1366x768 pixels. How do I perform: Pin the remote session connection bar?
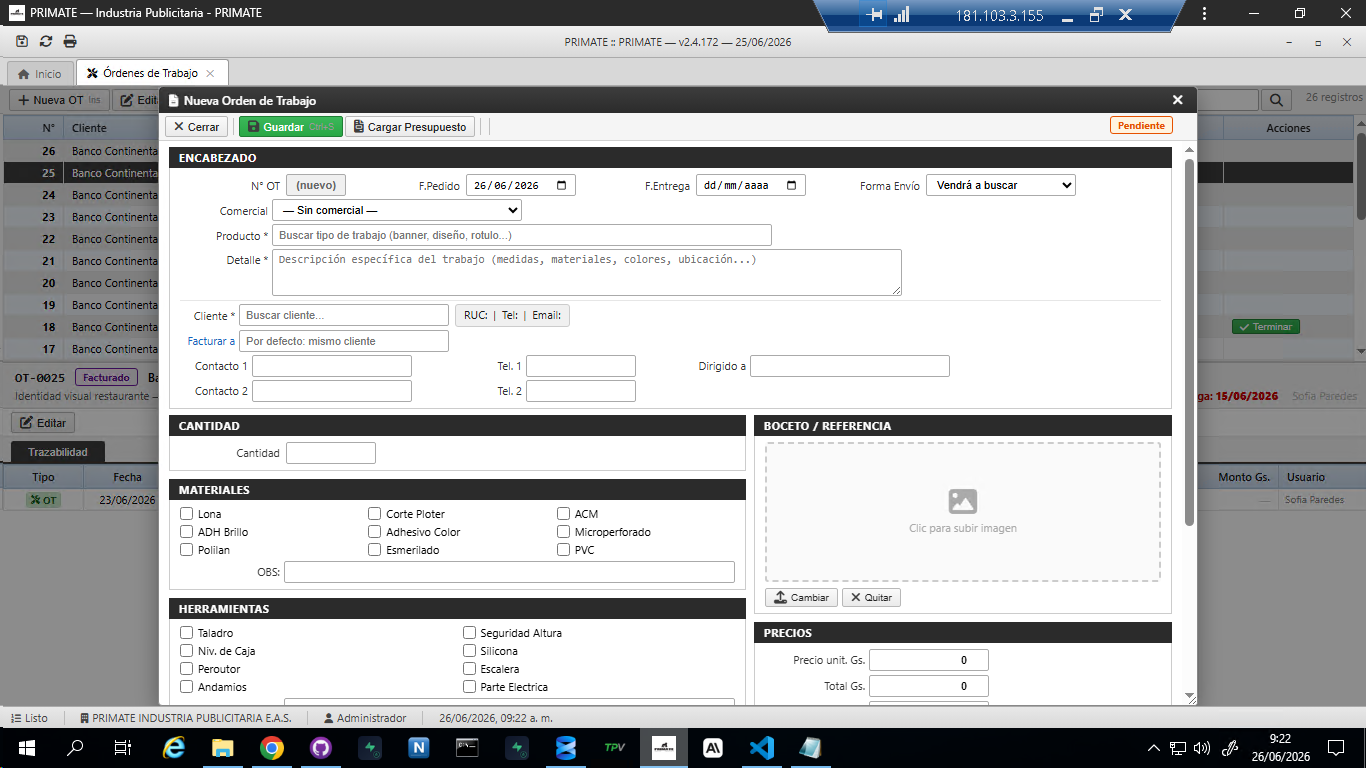click(876, 15)
